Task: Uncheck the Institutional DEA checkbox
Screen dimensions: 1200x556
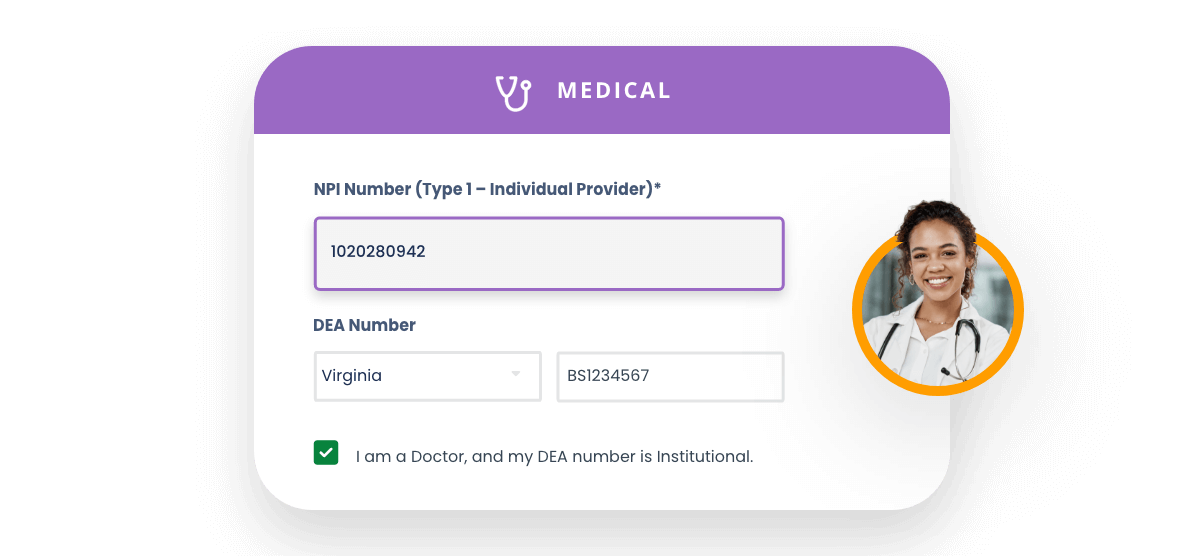Action: click(326, 453)
